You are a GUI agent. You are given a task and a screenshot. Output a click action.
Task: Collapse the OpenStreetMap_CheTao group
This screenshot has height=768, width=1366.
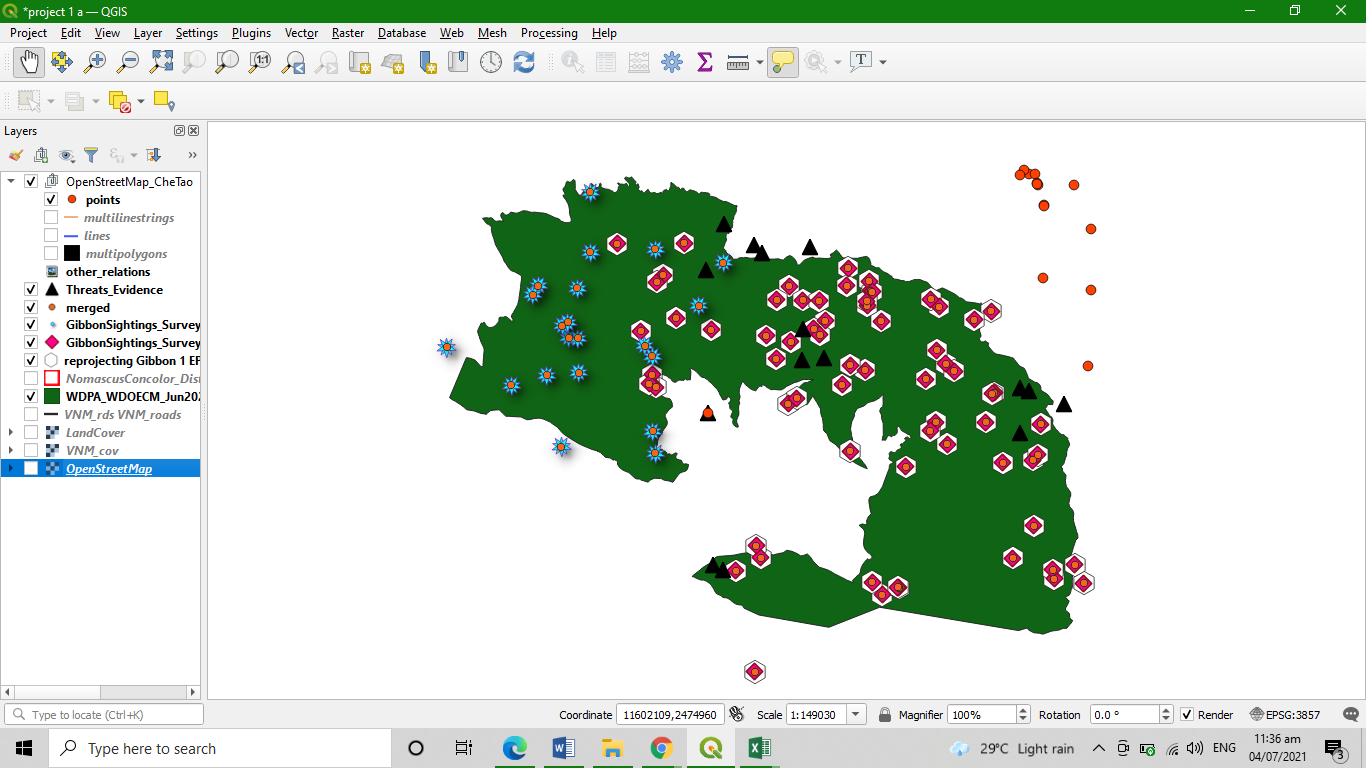pyautogui.click(x=11, y=182)
